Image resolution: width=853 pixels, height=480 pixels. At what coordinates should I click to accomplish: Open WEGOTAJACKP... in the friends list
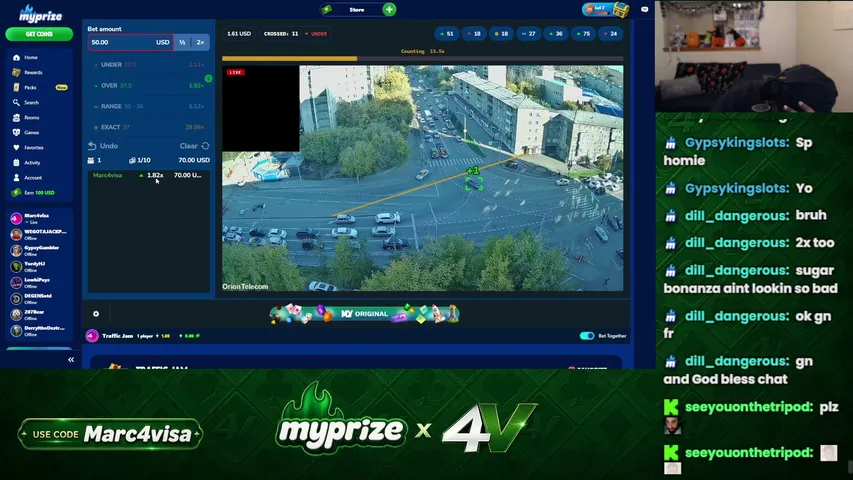pyautogui.click(x=39, y=235)
